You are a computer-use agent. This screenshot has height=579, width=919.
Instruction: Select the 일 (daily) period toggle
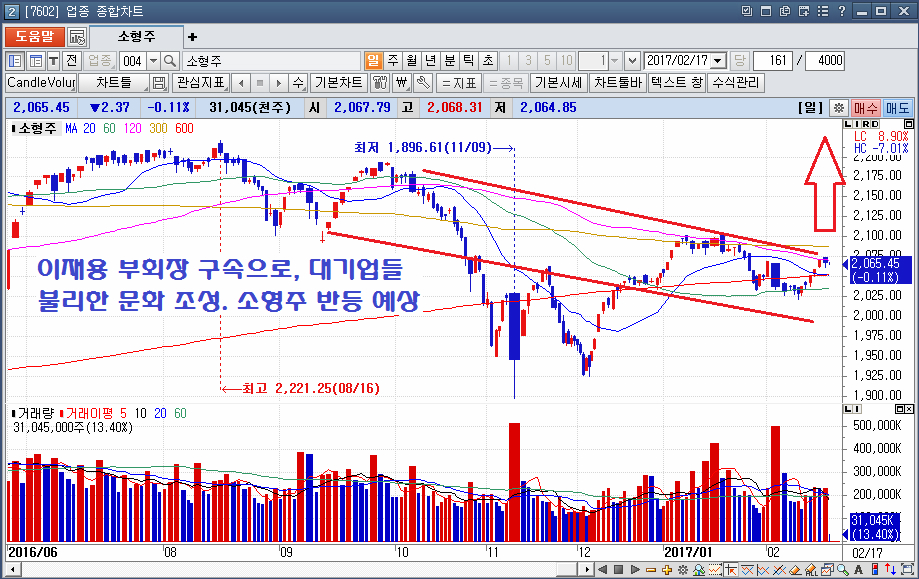pyautogui.click(x=373, y=60)
